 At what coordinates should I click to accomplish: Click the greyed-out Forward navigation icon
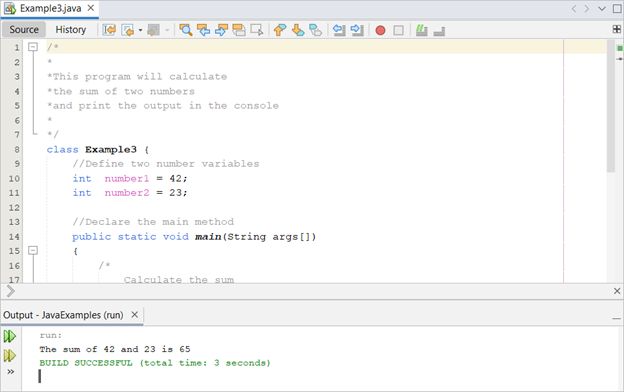(x=154, y=30)
